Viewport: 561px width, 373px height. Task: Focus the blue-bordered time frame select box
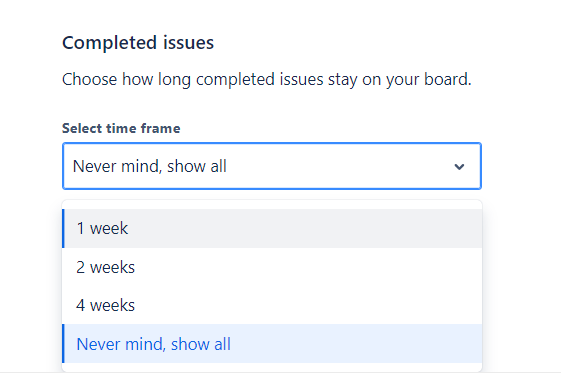[x=272, y=166]
